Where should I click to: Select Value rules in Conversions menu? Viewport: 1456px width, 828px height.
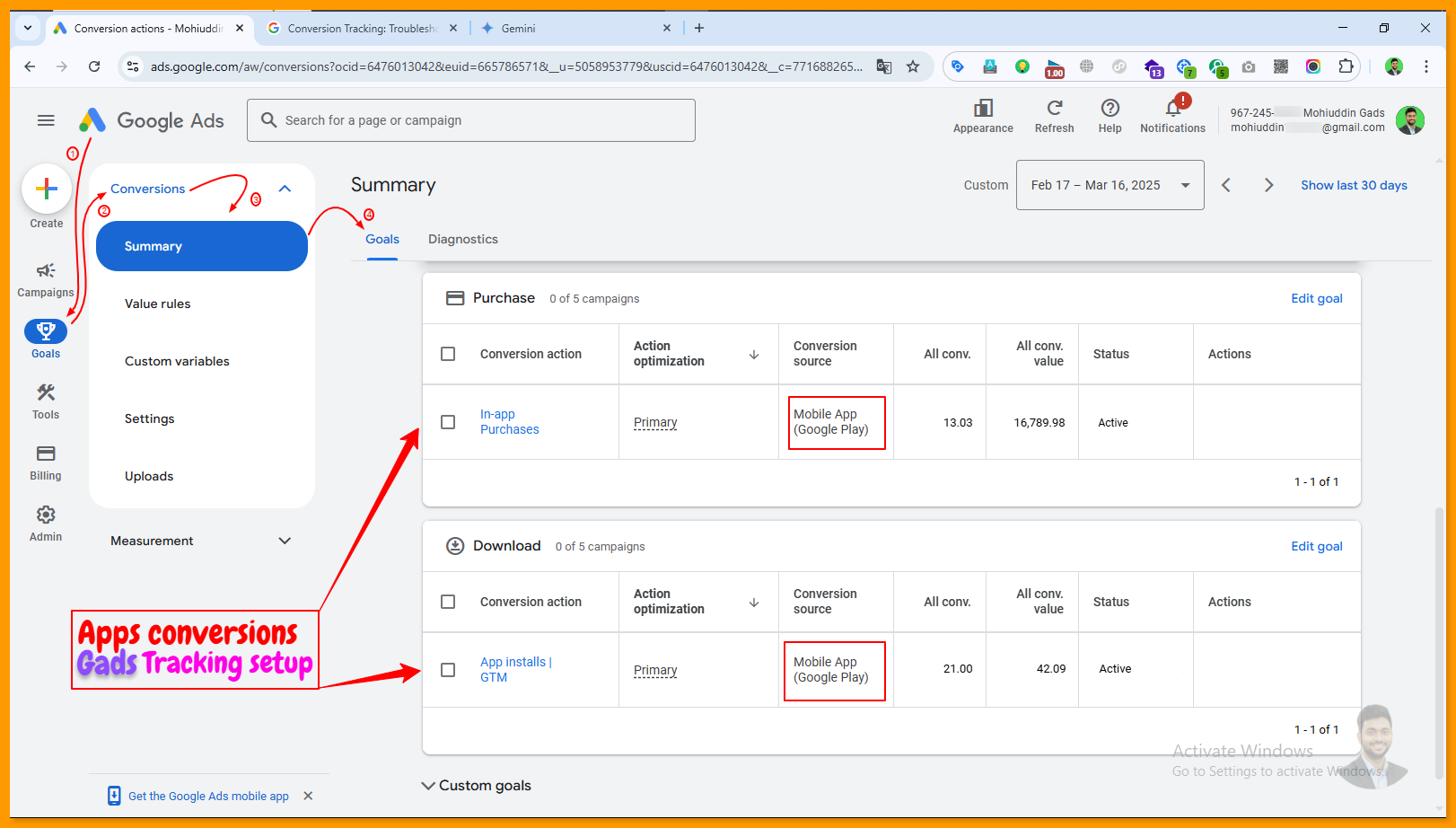click(158, 304)
